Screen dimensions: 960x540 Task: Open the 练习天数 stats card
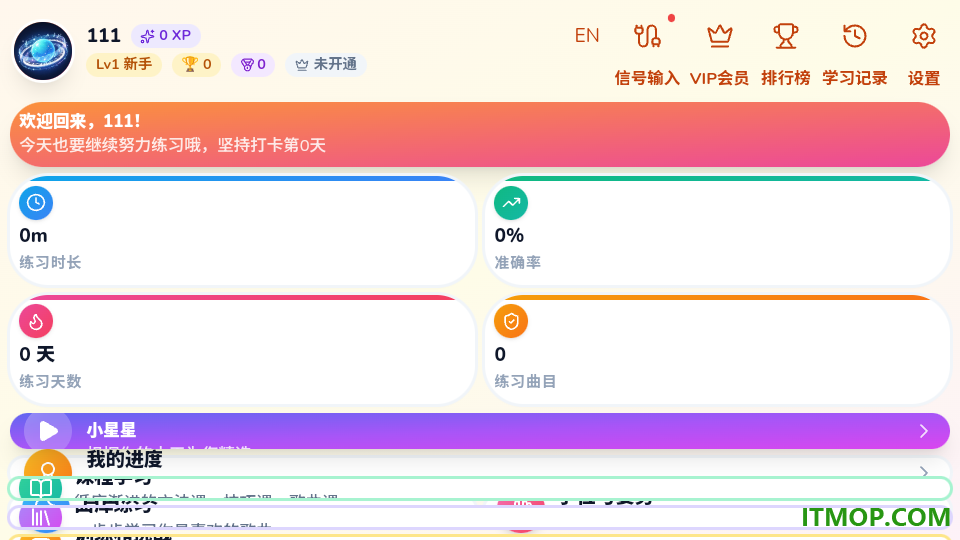242,350
